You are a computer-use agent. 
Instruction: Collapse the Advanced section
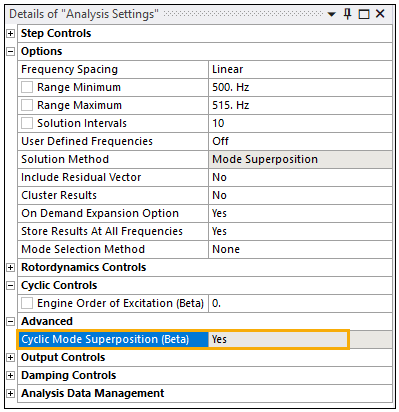click(x=11, y=321)
